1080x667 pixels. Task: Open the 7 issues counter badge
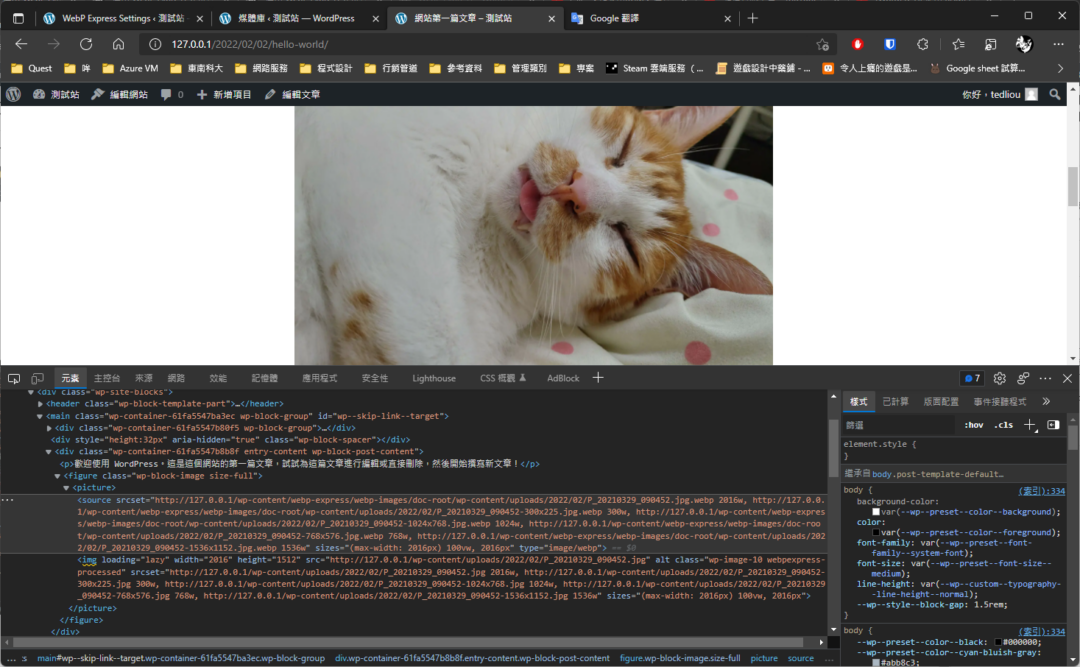pos(973,378)
